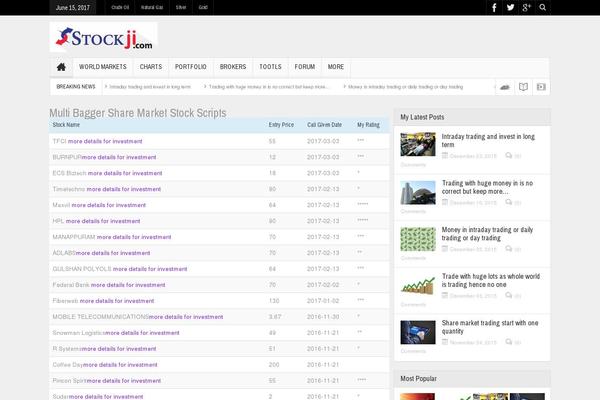Viewport: 600px width, 400px height.
Task: Go to home via house icon
Action: point(61,67)
